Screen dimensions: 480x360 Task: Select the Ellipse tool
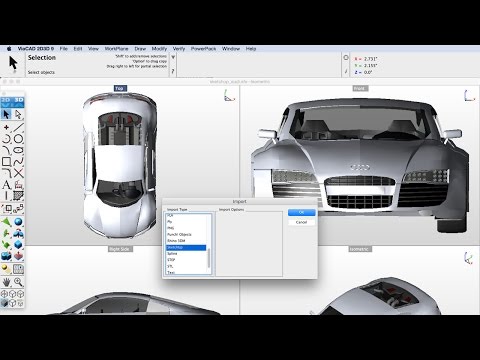[18, 150]
